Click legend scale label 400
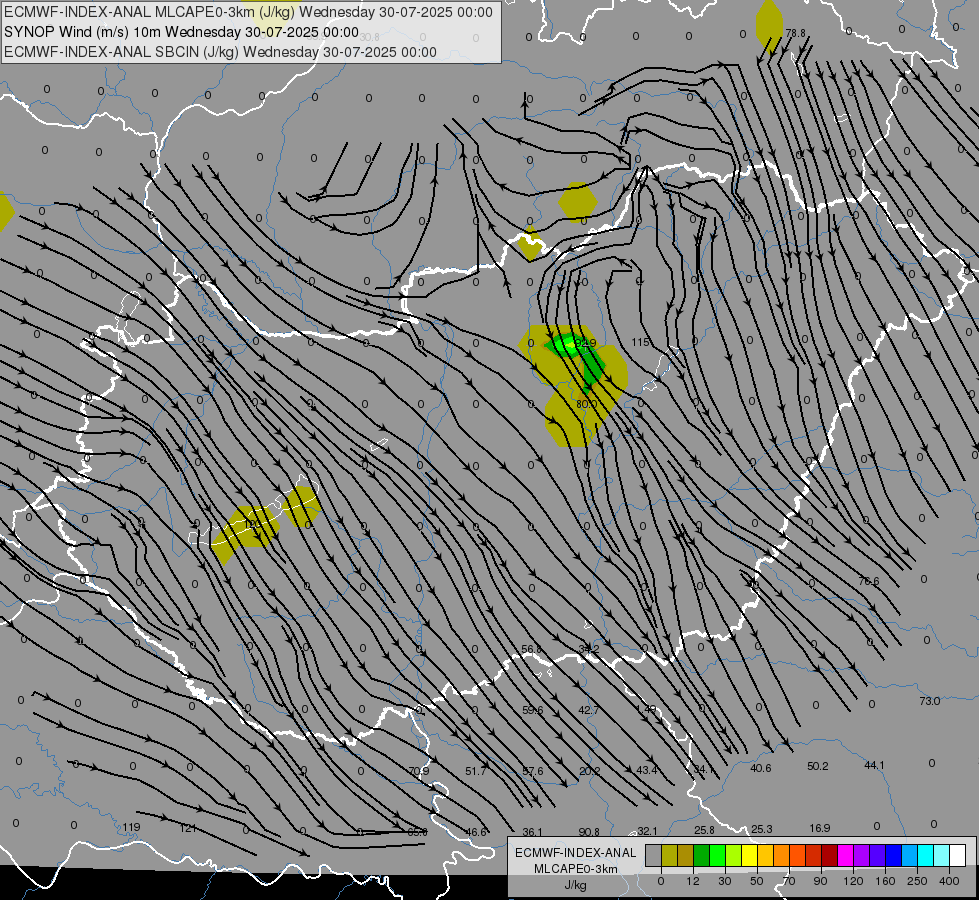The height and width of the screenshot is (900, 979). 949,881
